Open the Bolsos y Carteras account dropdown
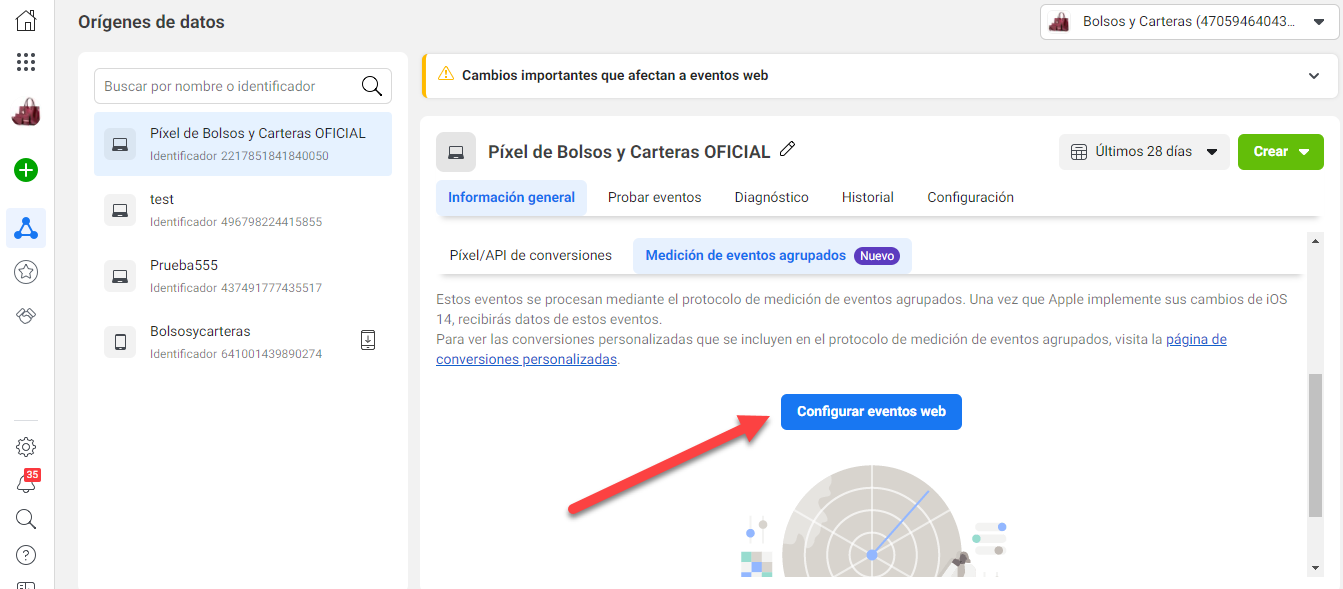 [x=1189, y=21]
